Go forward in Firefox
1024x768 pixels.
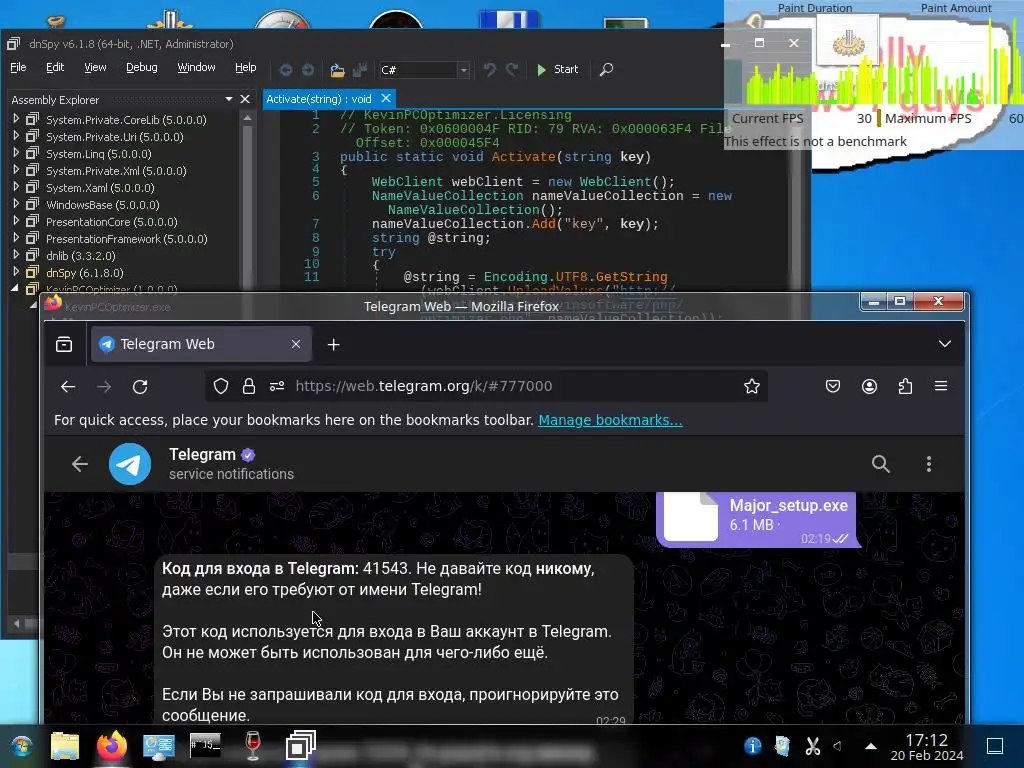tap(104, 387)
